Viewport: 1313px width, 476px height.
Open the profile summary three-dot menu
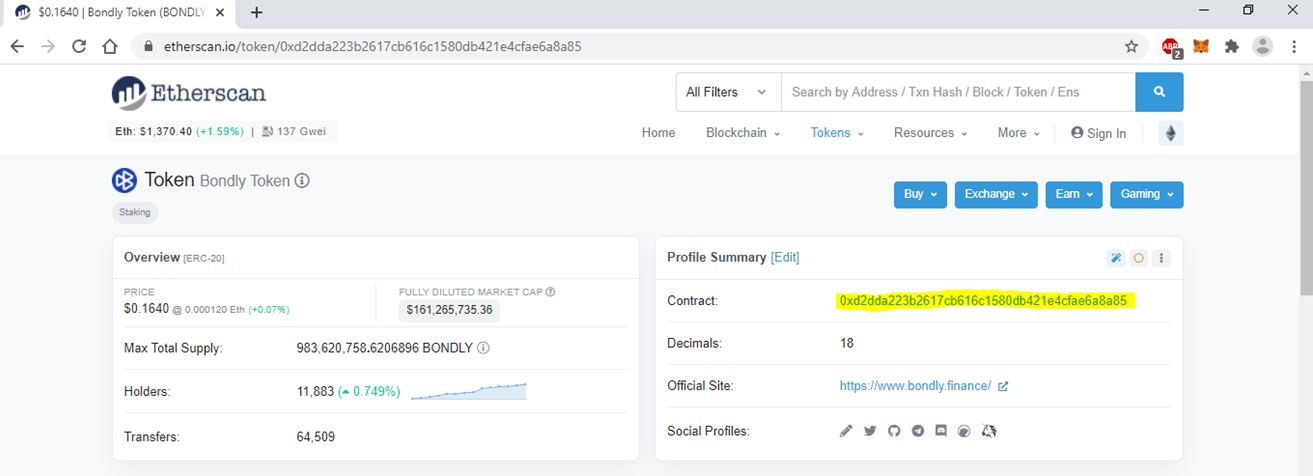[1161, 258]
